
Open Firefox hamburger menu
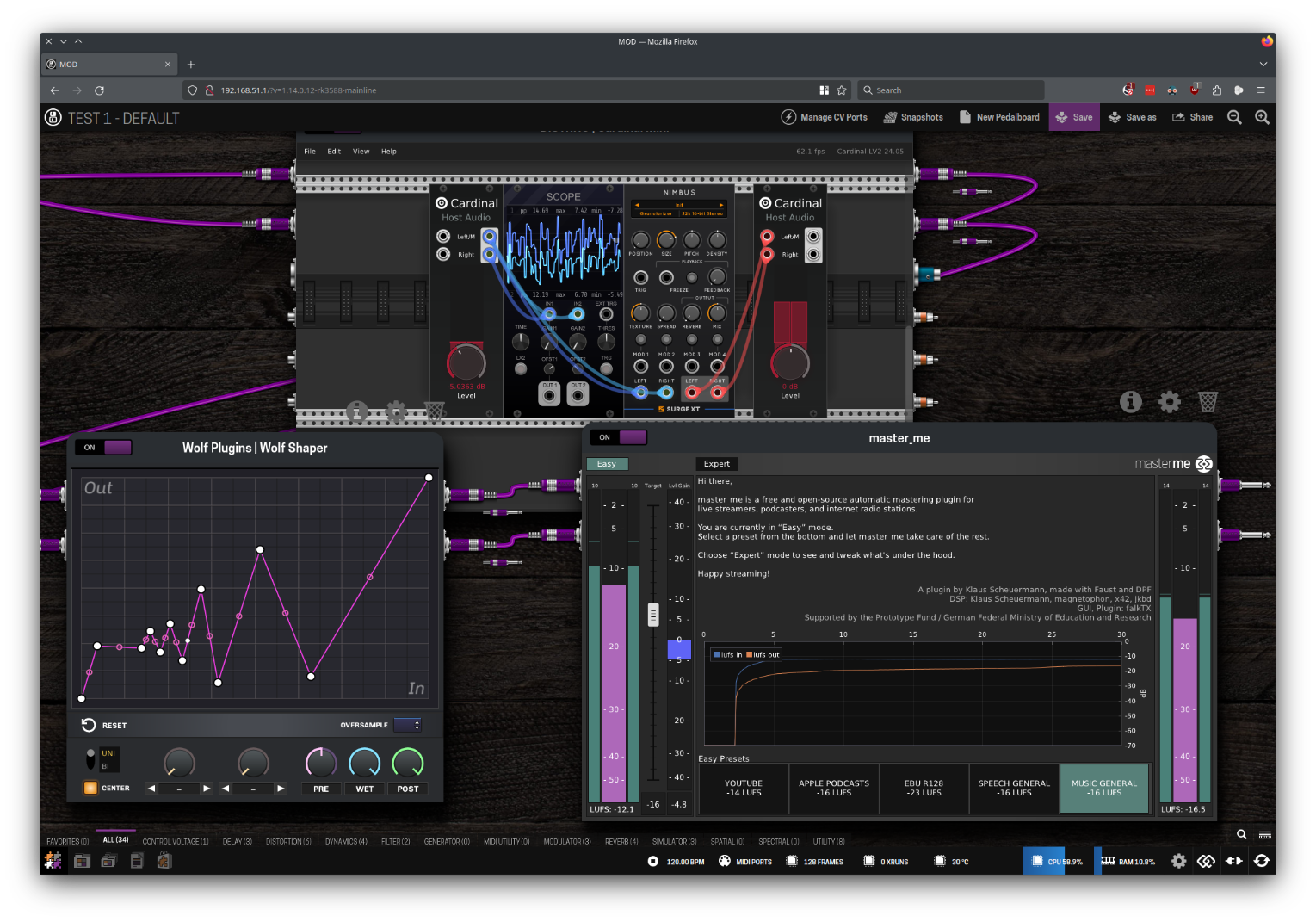(1261, 90)
